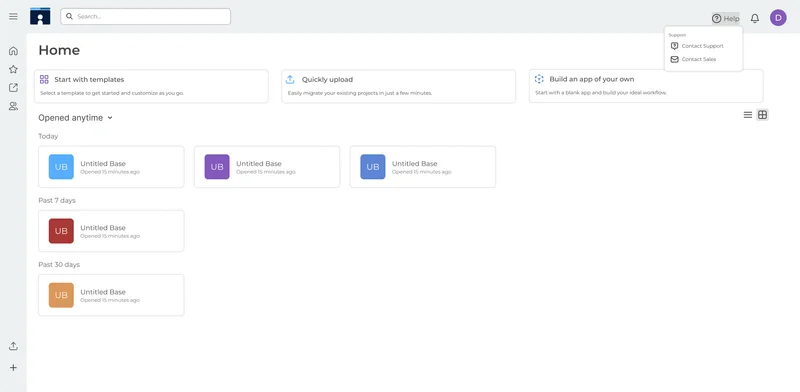Image resolution: width=800 pixels, height=392 pixels.
Task: Open the dark blue Untitled Base card
Action: pyautogui.click(x=423, y=167)
